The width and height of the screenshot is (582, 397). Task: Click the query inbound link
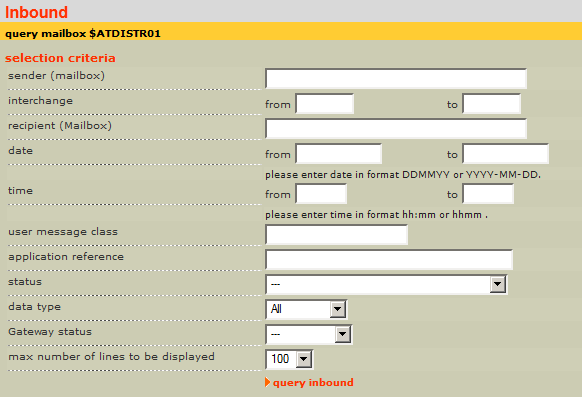pos(313,383)
